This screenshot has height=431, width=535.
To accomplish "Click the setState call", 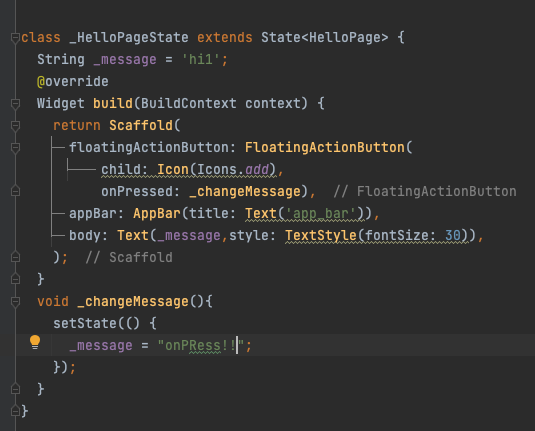I will click(85, 323).
